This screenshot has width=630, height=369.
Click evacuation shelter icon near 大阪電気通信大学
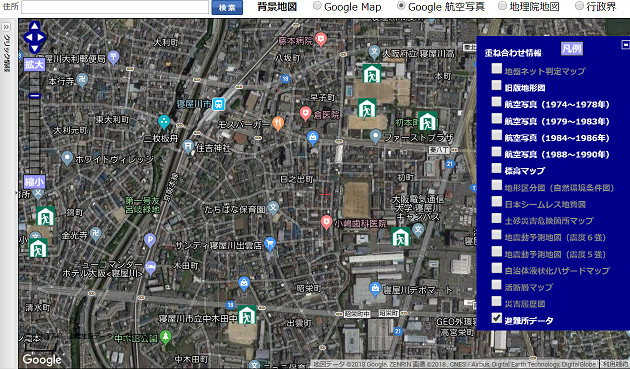(x=401, y=237)
